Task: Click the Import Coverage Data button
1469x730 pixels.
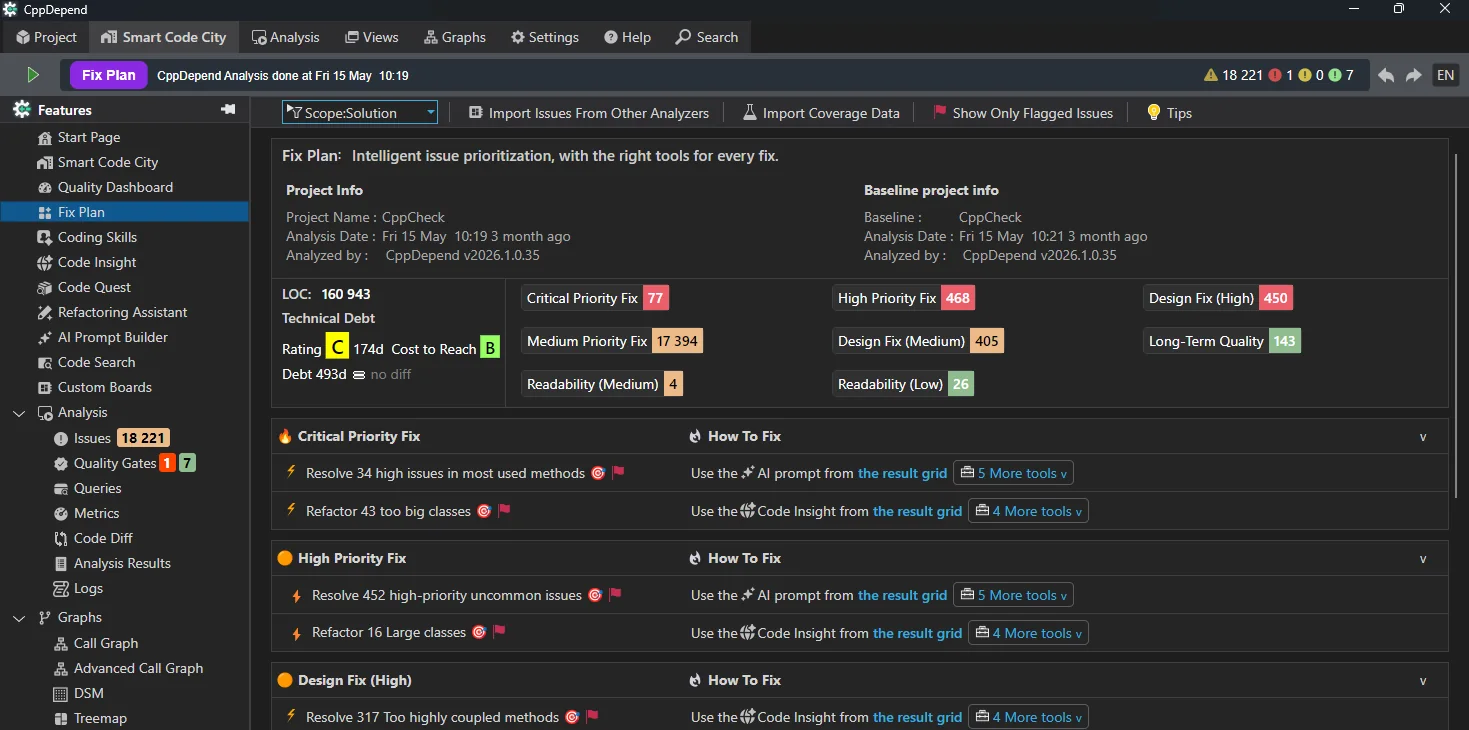Action: coord(821,113)
